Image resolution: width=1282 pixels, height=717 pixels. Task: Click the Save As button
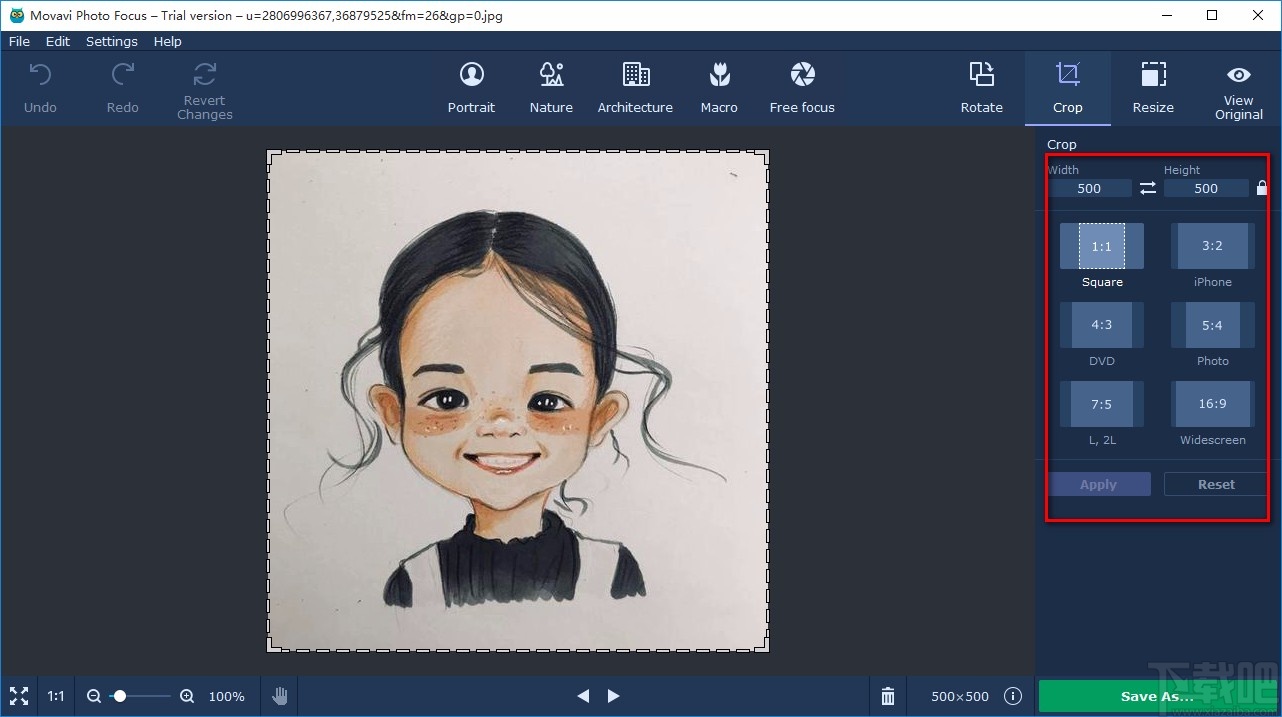pos(1156,696)
